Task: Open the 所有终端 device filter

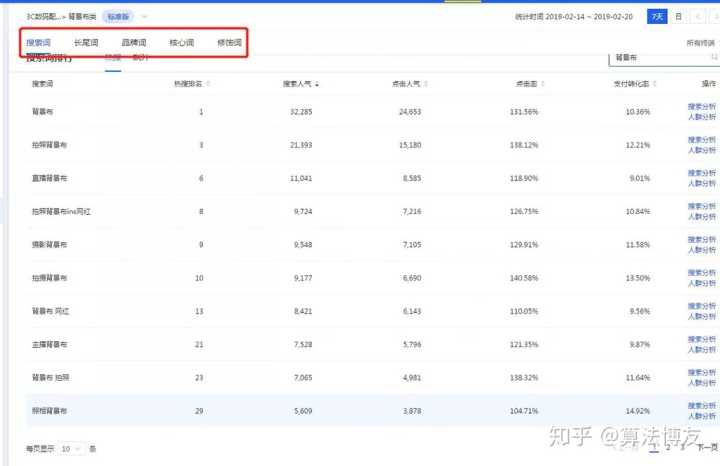Action: (x=700, y=43)
